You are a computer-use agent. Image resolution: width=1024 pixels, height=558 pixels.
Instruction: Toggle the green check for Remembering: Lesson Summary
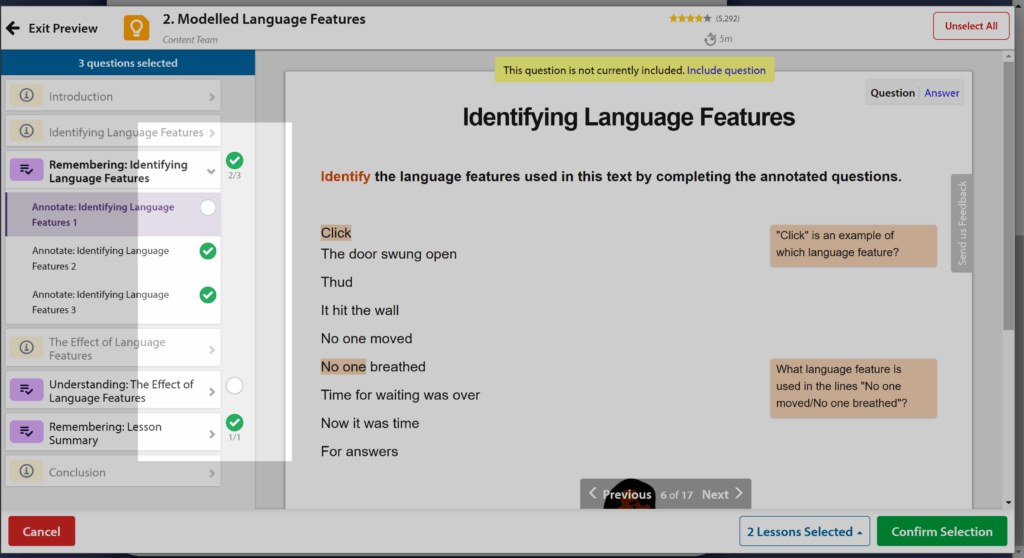[x=234, y=423]
